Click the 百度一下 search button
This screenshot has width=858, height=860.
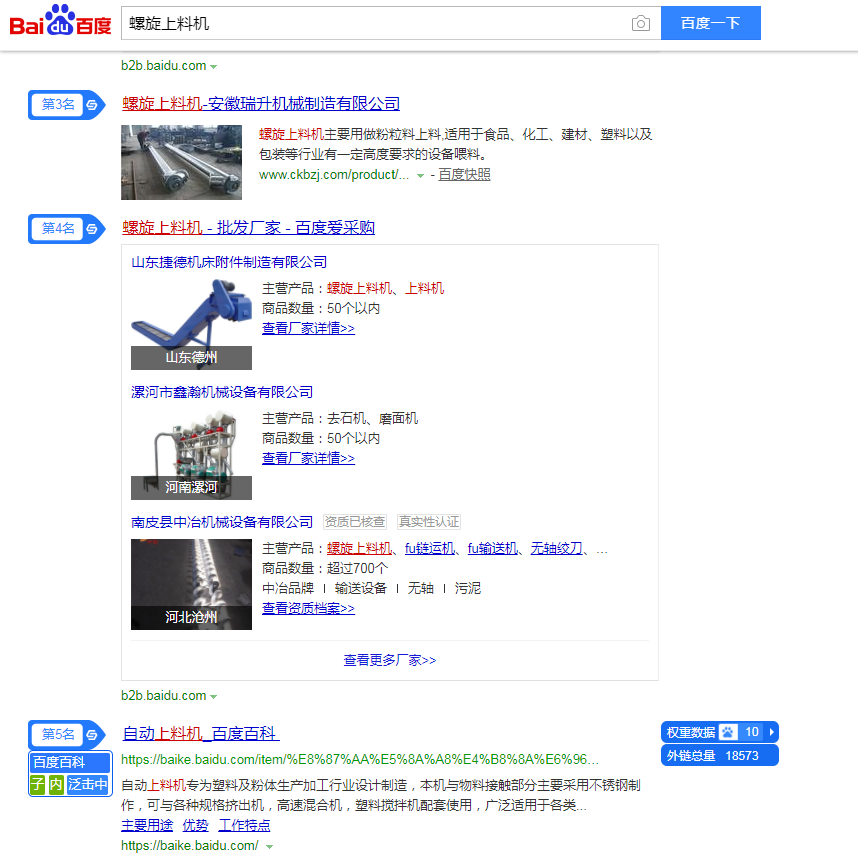(710, 23)
